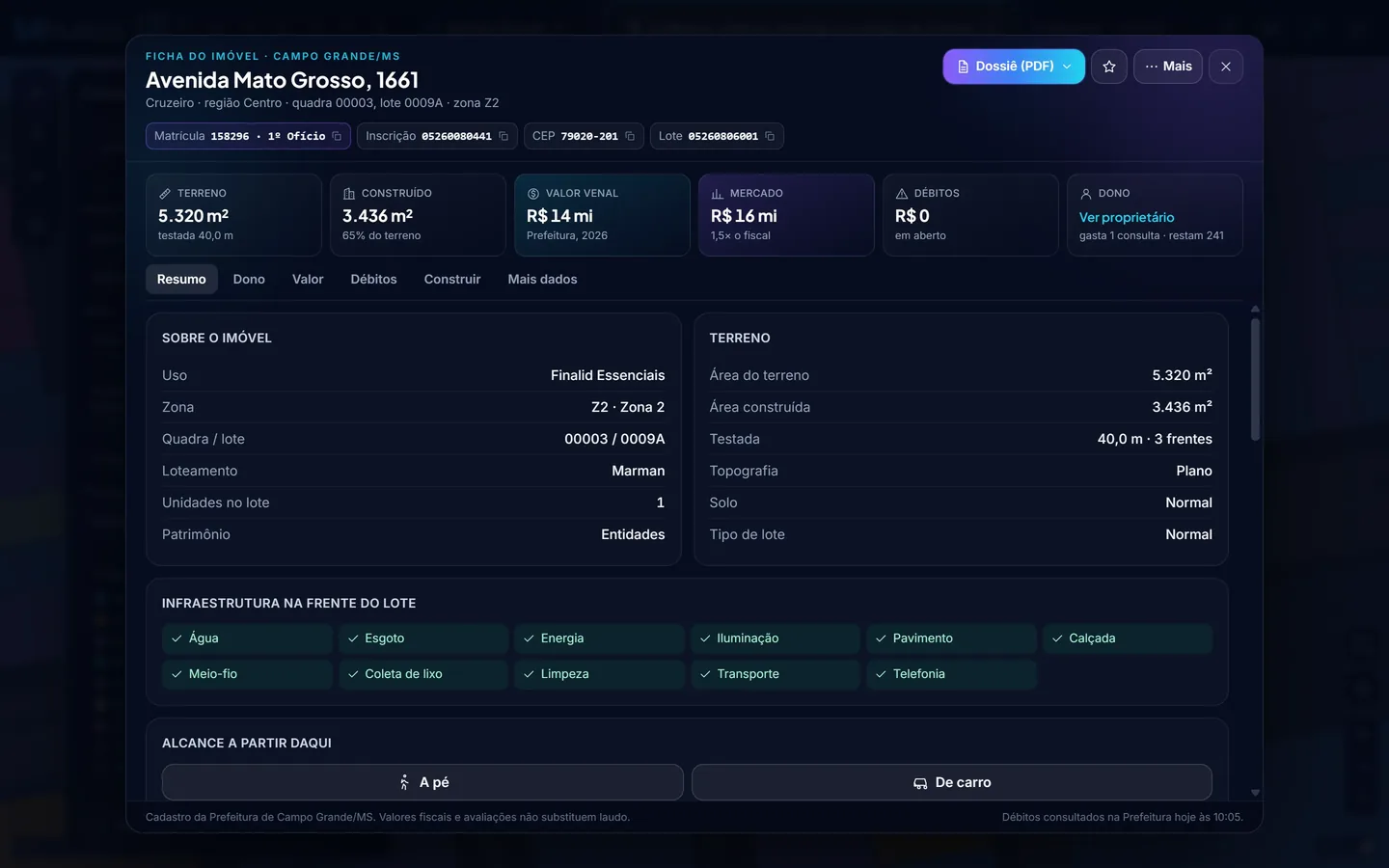Copy the Inscrição 05260080441 code
Image resolution: width=1389 pixels, height=868 pixels.
[x=504, y=136]
